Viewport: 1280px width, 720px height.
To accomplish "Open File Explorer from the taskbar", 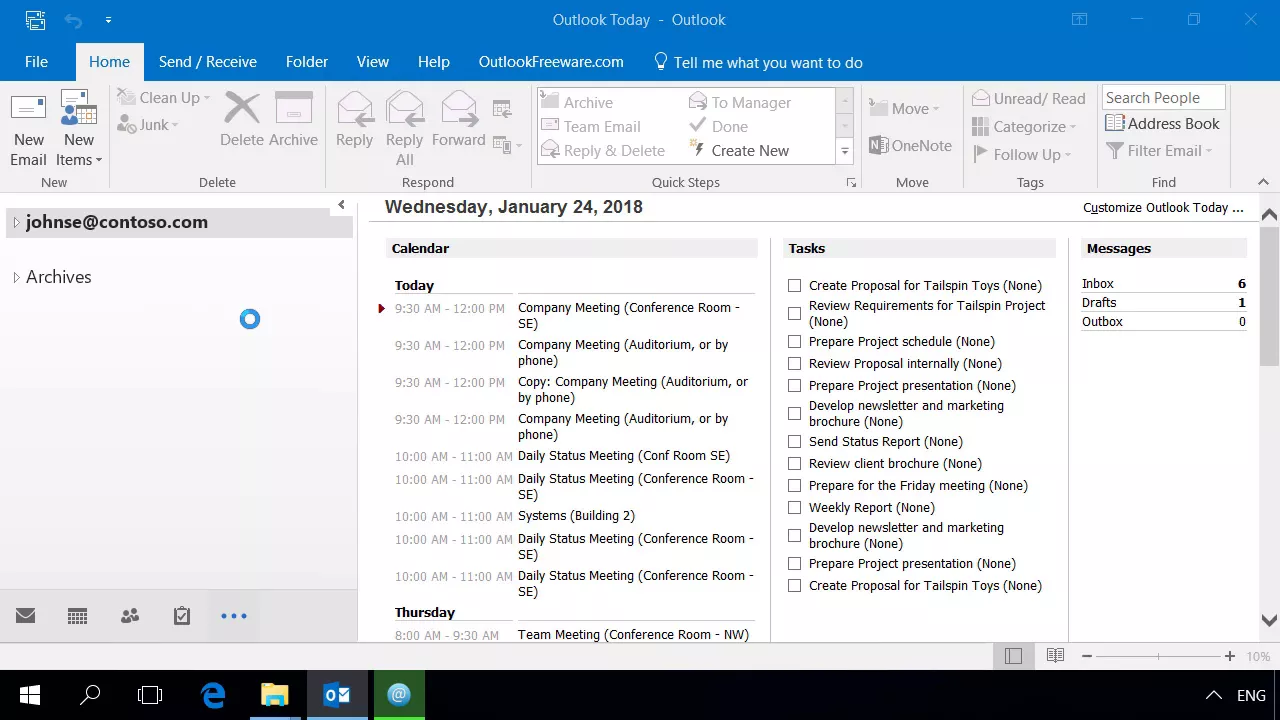I will click(x=275, y=695).
